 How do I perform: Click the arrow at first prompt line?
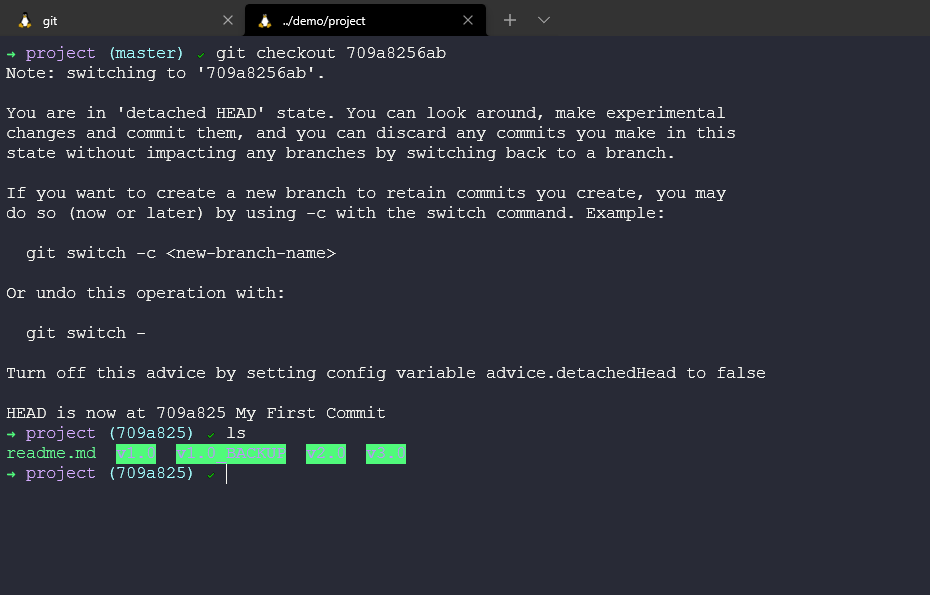point(11,54)
